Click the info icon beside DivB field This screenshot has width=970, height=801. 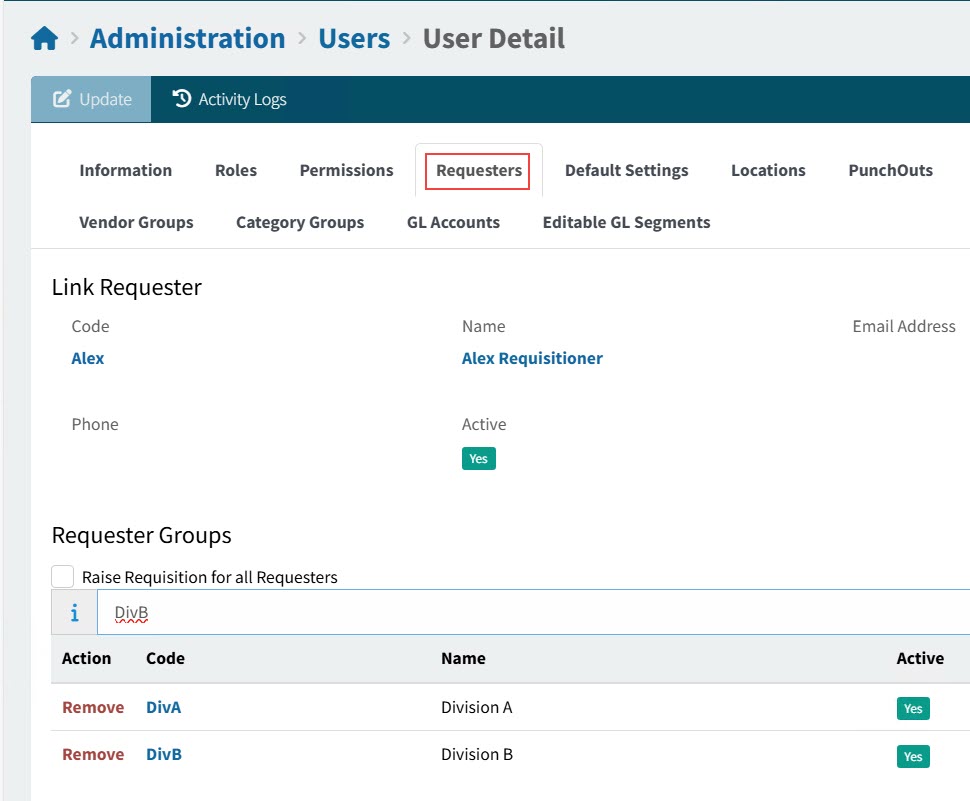(74, 613)
